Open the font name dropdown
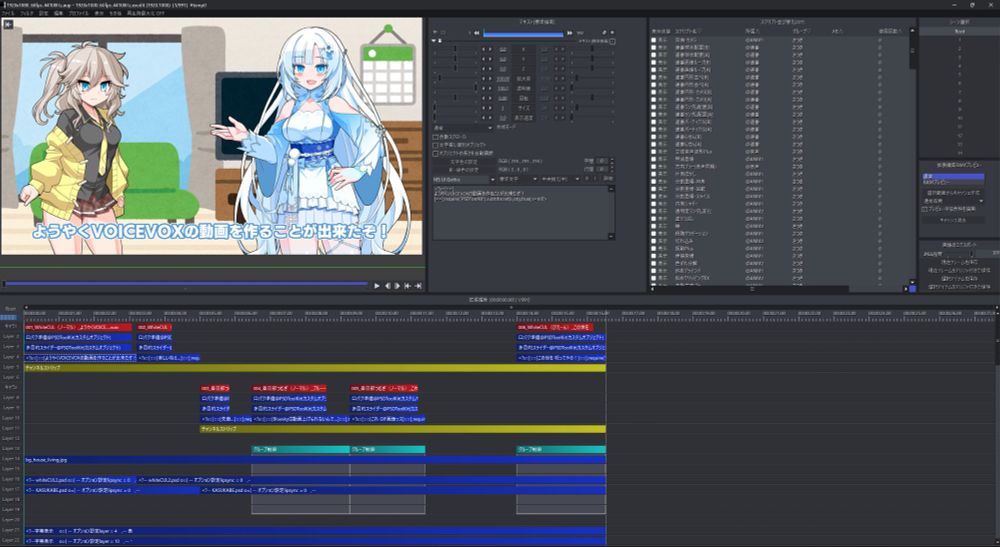Screen dimensions: 1000x547 (x=464, y=180)
